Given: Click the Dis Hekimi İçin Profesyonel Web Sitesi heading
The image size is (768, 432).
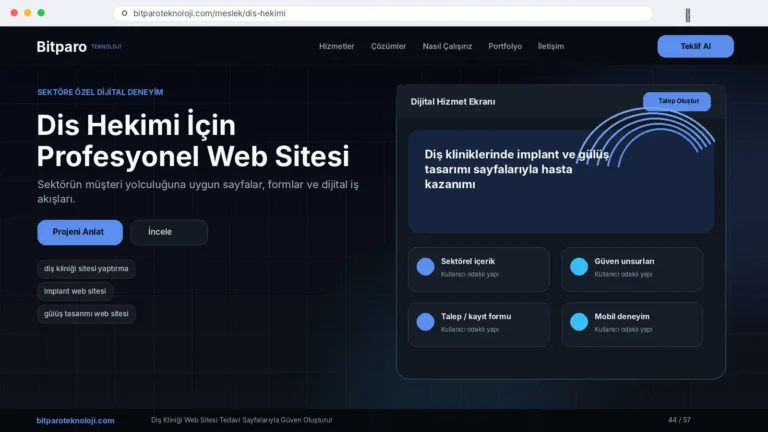Looking at the screenshot, I should 193,141.
